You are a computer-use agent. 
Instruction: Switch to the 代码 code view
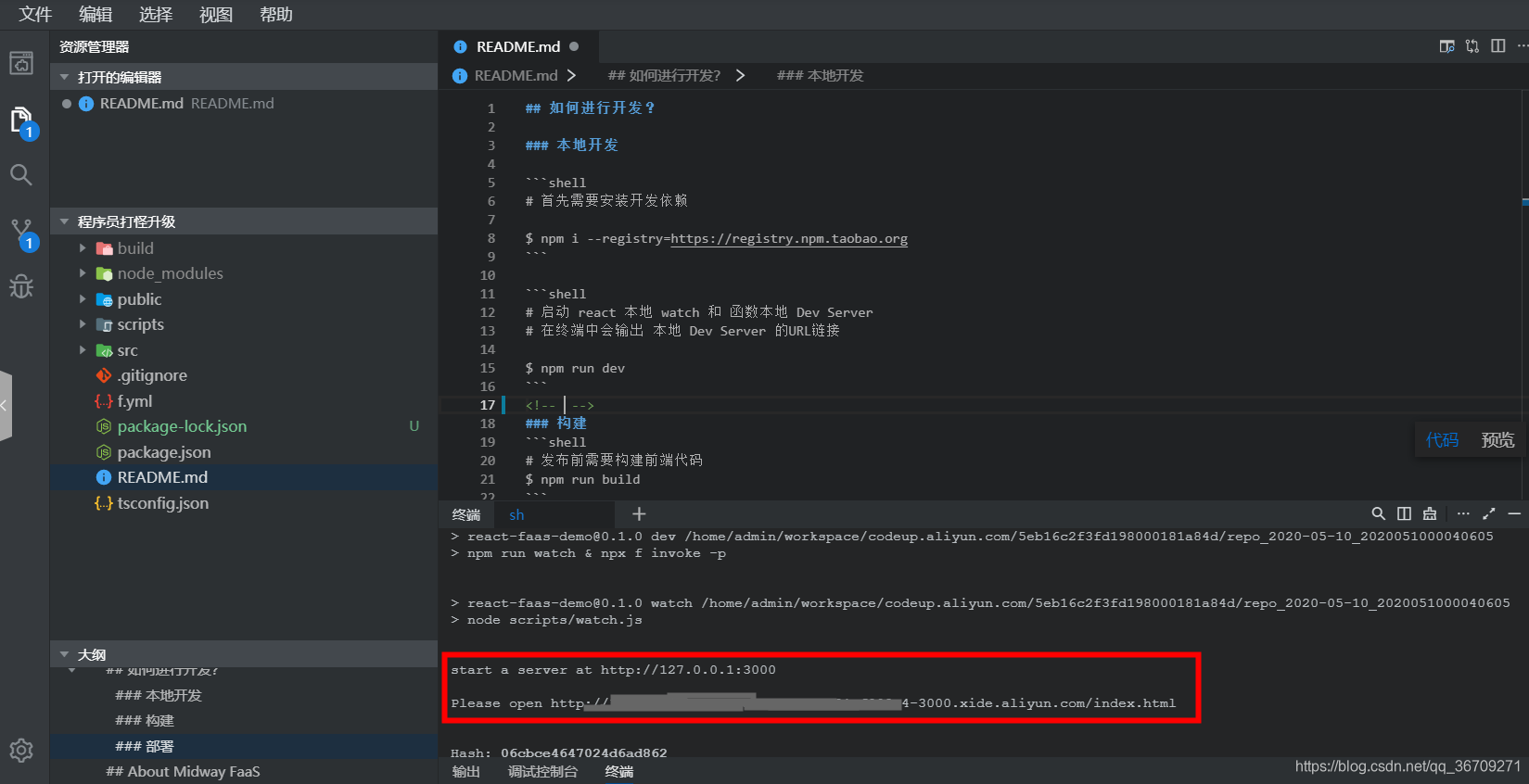point(1442,440)
